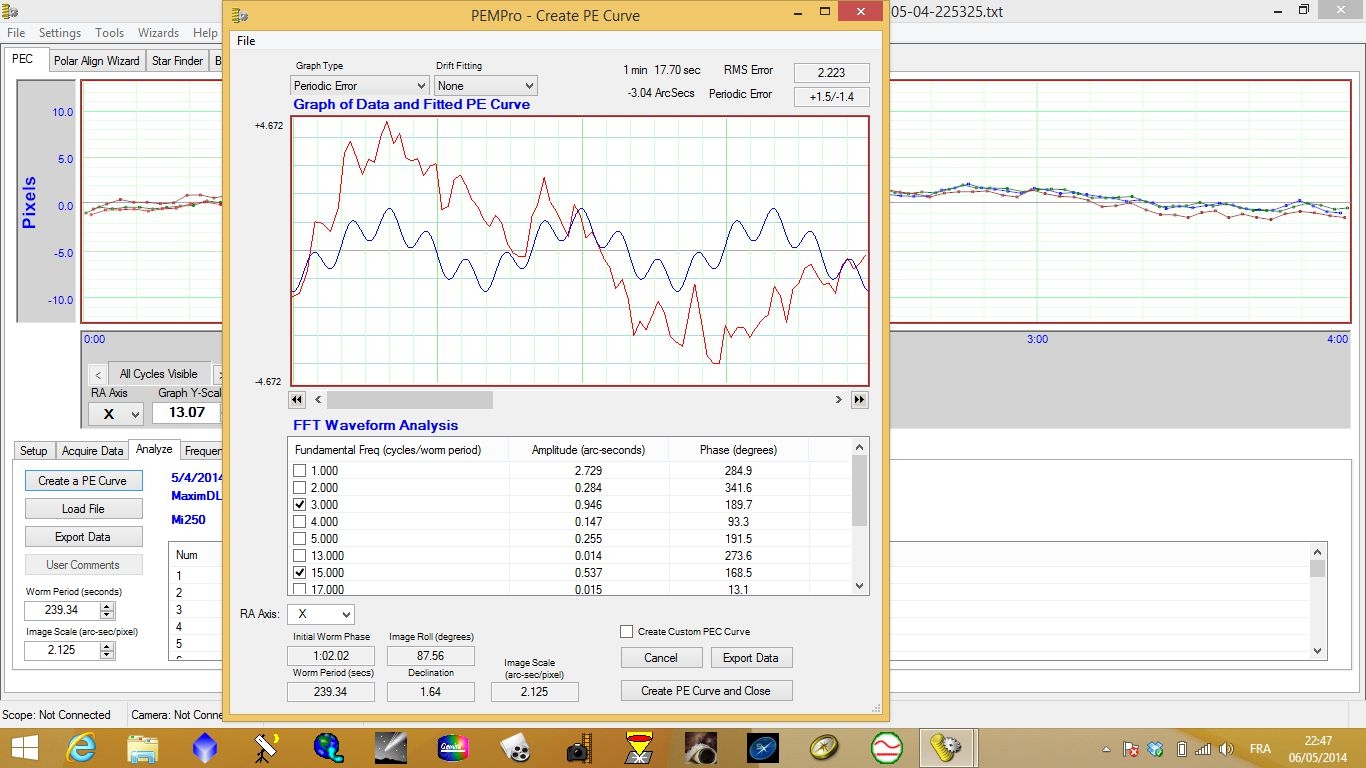Open the Drift Fitting dropdown
The width and height of the screenshot is (1366, 768).
coord(486,86)
